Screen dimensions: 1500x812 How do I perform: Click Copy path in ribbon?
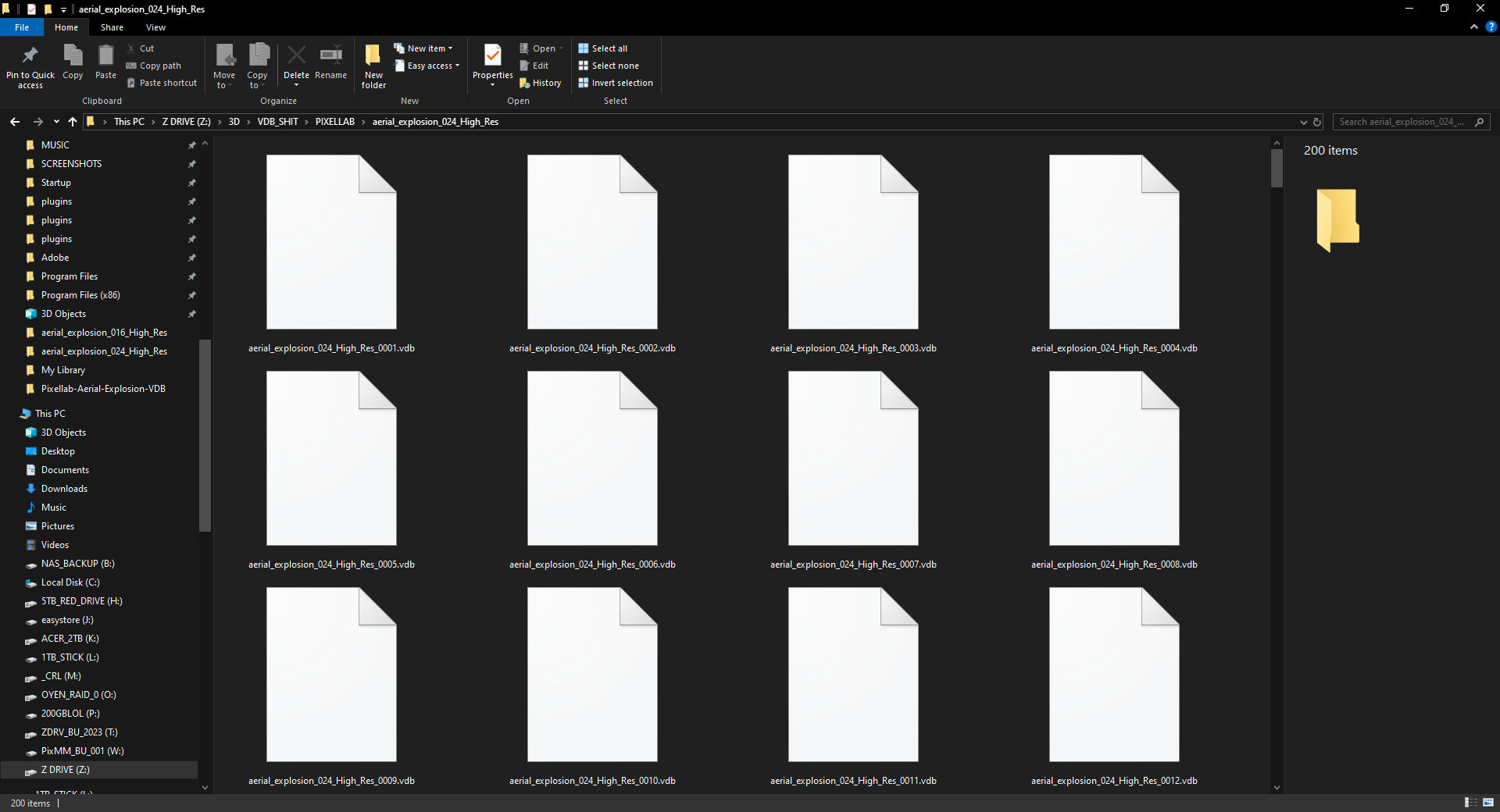[x=154, y=66]
